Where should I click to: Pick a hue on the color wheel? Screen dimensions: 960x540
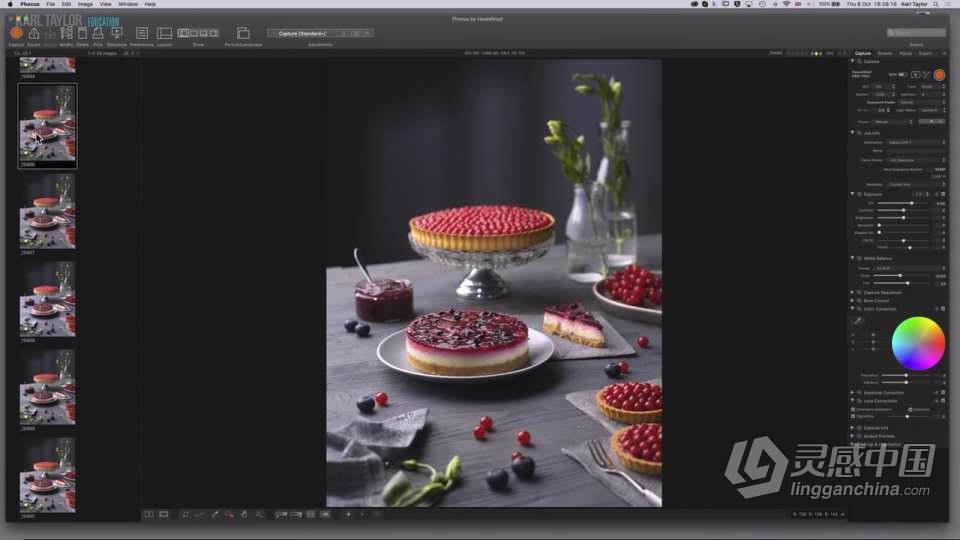coord(918,343)
